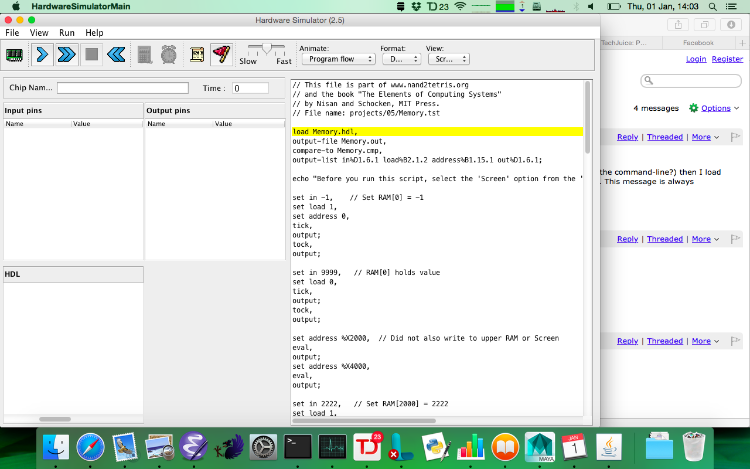Stop the simulation with the stop icon
The height and width of the screenshot is (469, 750).
tap(92, 54)
